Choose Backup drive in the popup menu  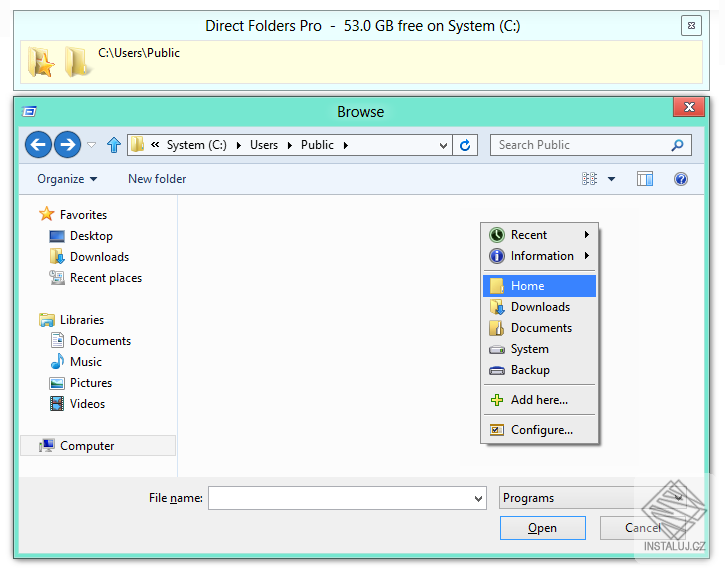[540, 370]
